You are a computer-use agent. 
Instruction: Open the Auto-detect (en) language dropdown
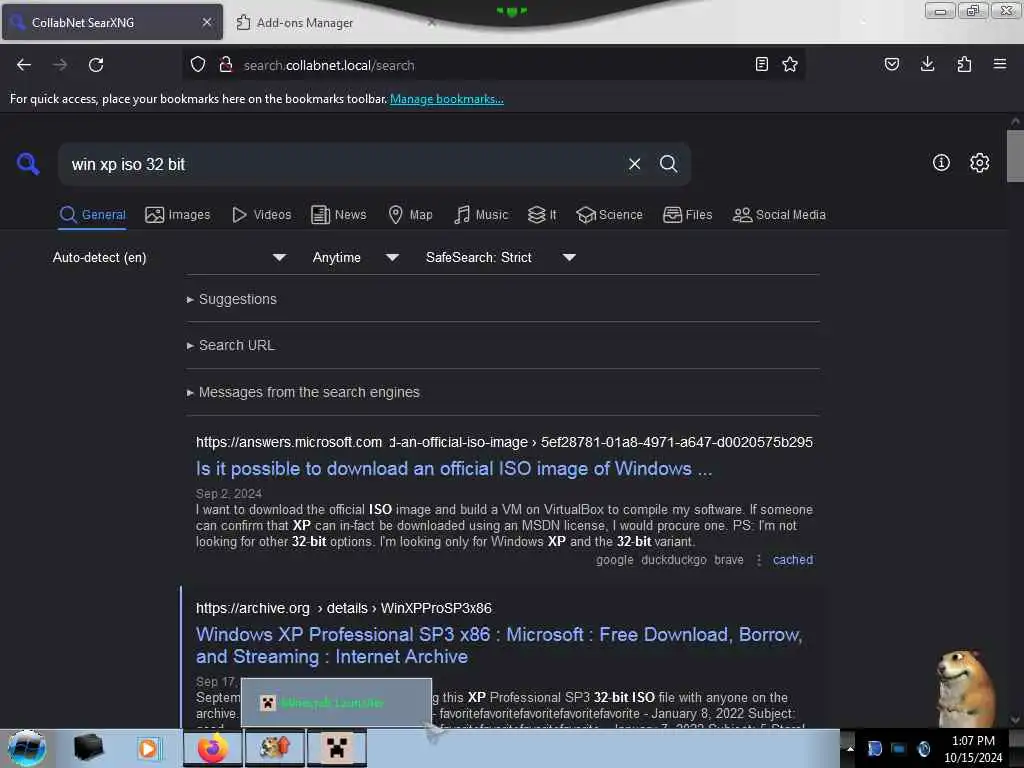coord(169,257)
